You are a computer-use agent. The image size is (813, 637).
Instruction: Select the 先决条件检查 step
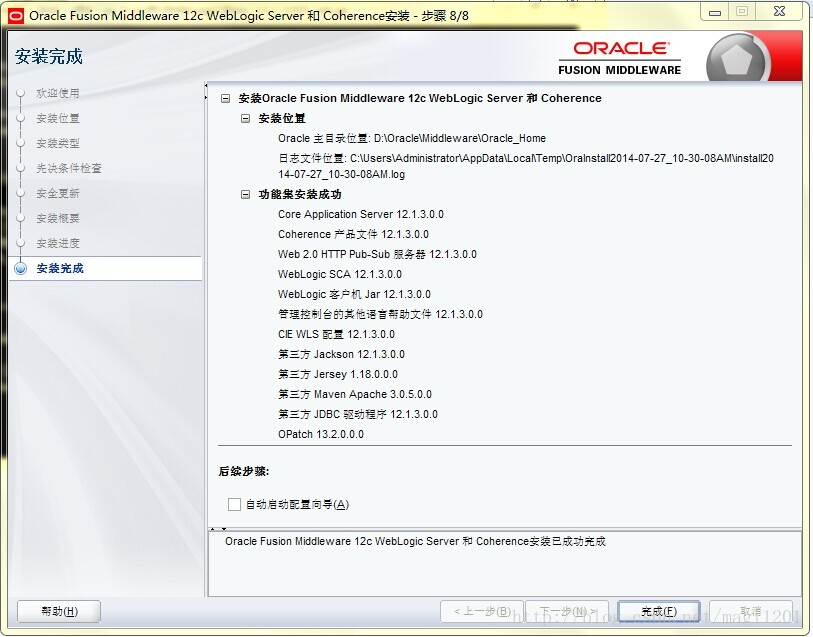click(x=69, y=168)
